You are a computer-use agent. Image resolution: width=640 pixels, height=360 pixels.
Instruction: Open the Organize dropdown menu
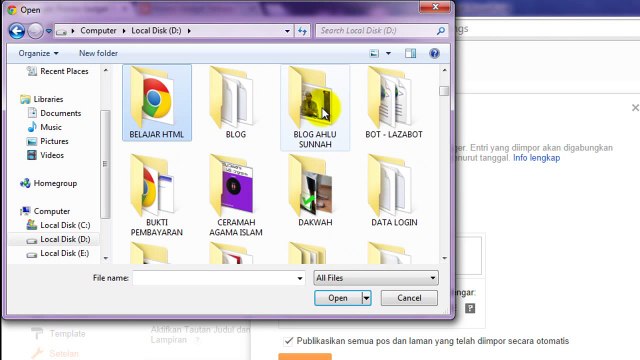(38, 53)
